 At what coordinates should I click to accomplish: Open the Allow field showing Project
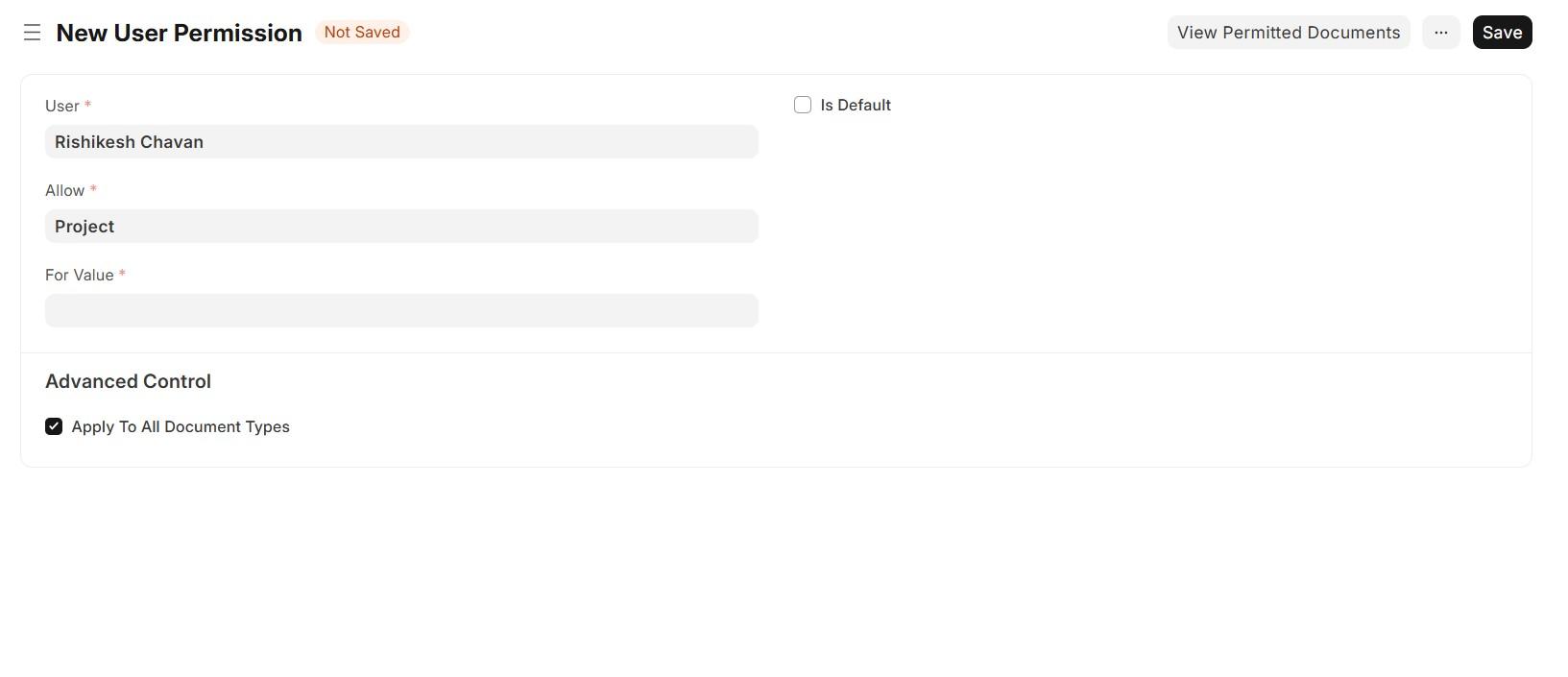click(x=401, y=227)
